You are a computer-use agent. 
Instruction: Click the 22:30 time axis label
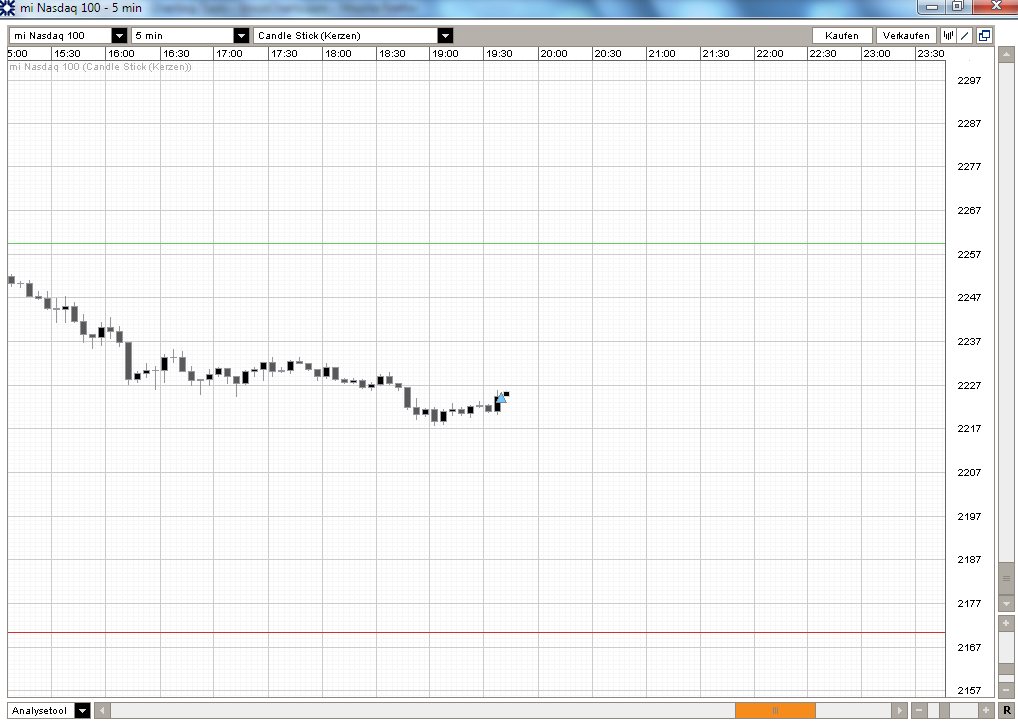[x=823, y=54]
